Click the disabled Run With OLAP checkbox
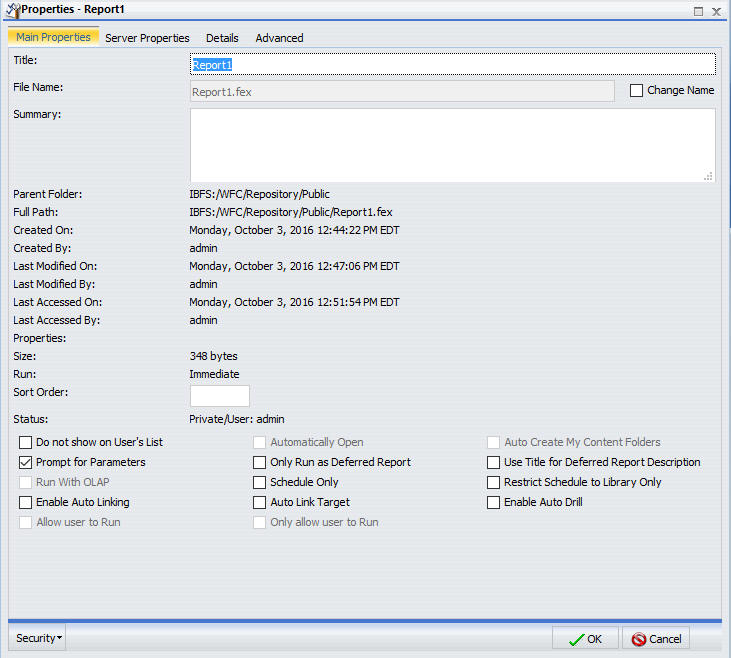The height and width of the screenshot is (658, 731). 26,482
